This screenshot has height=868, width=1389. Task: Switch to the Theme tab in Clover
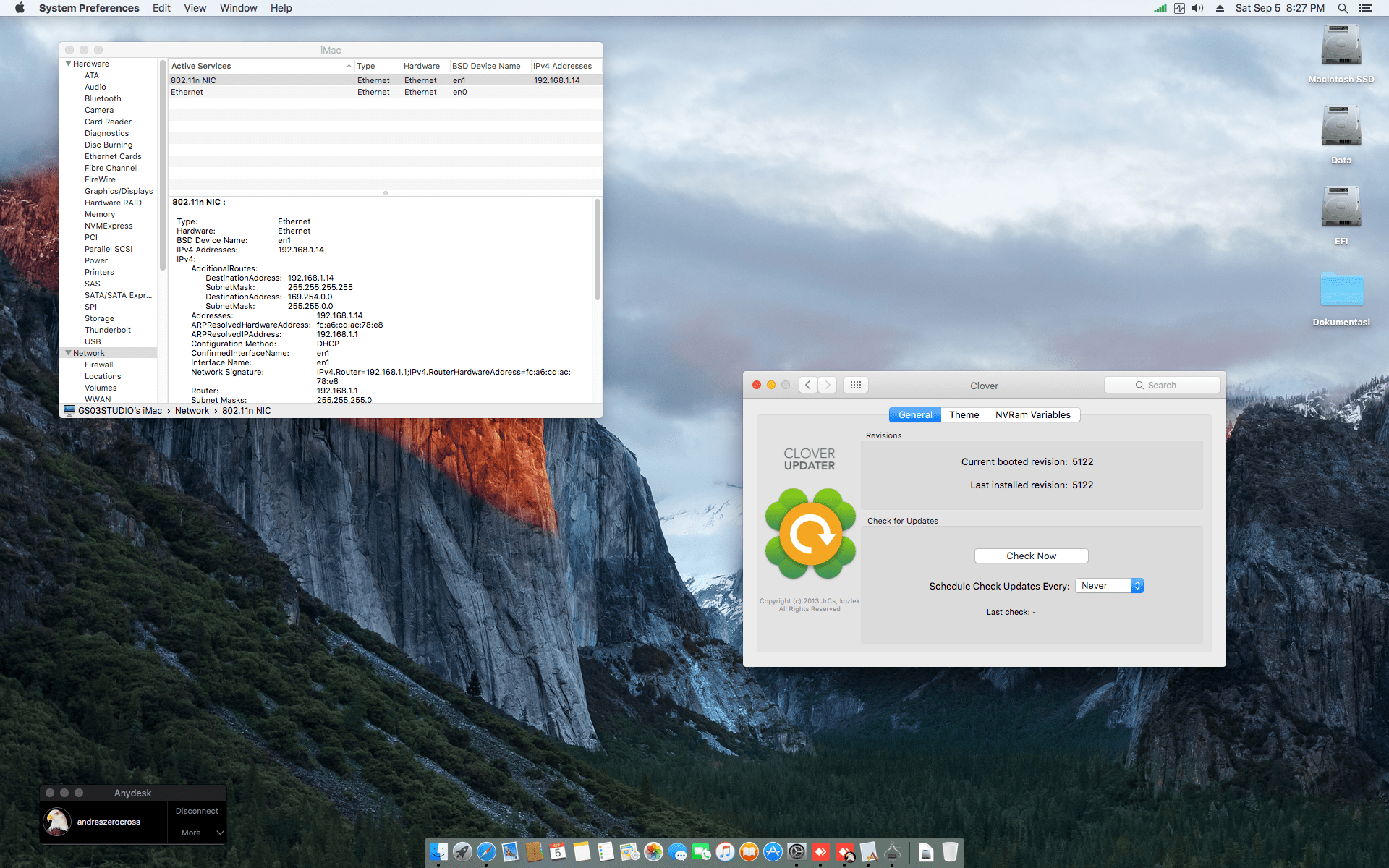click(x=964, y=414)
